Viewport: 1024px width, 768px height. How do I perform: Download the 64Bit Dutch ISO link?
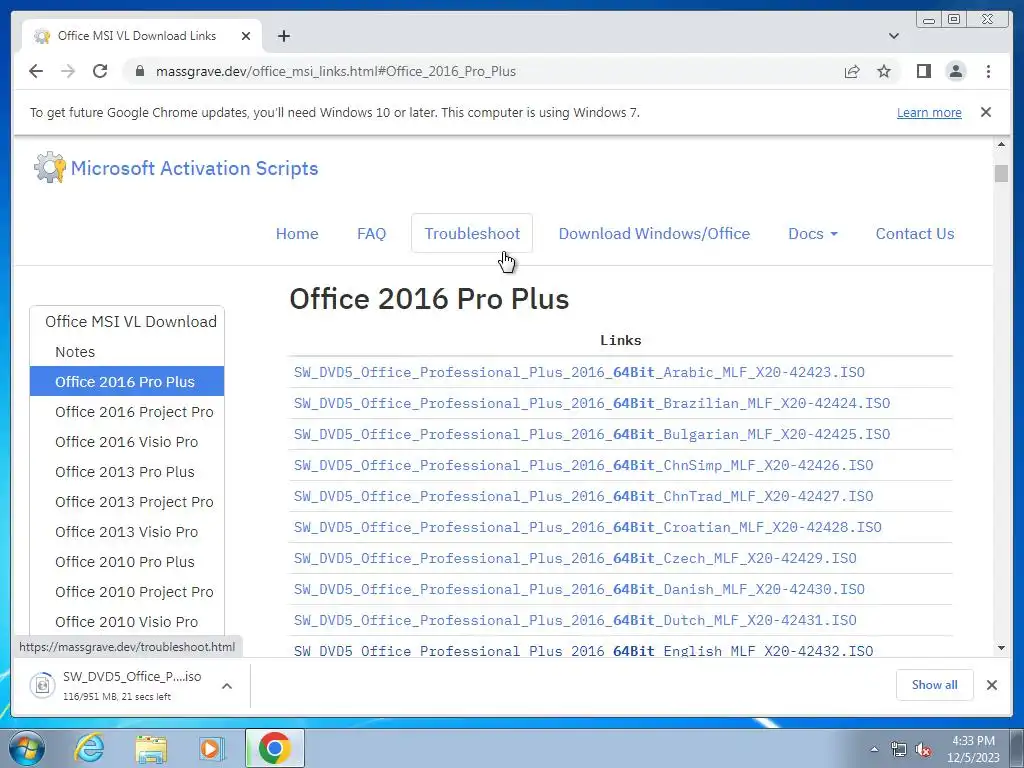point(575,620)
